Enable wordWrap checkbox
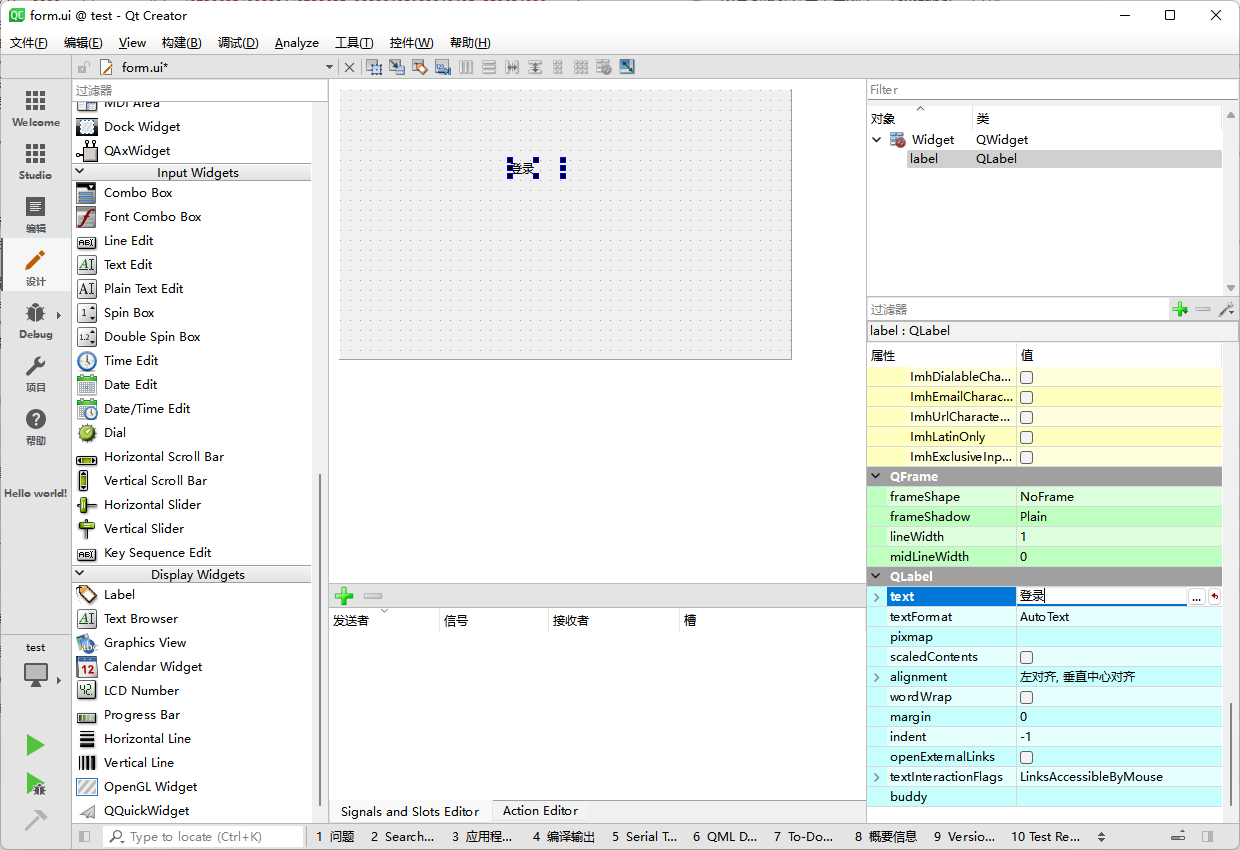The width and height of the screenshot is (1240, 850). coord(1026,697)
